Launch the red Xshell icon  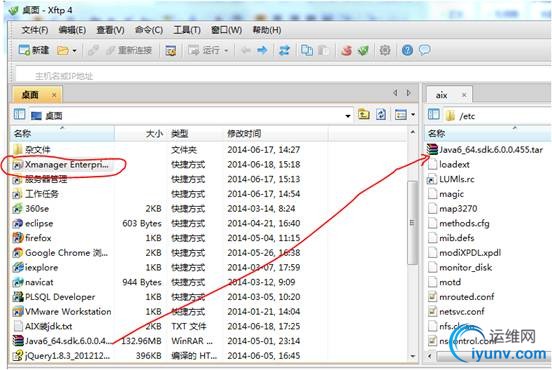346,50
